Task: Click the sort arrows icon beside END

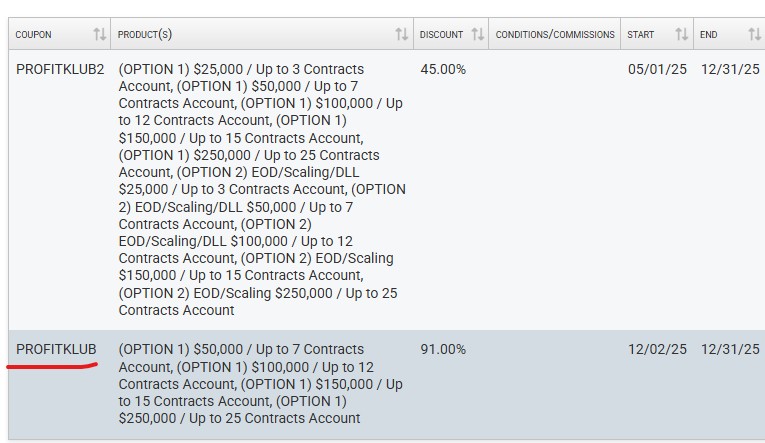Action: [x=754, y=35]
